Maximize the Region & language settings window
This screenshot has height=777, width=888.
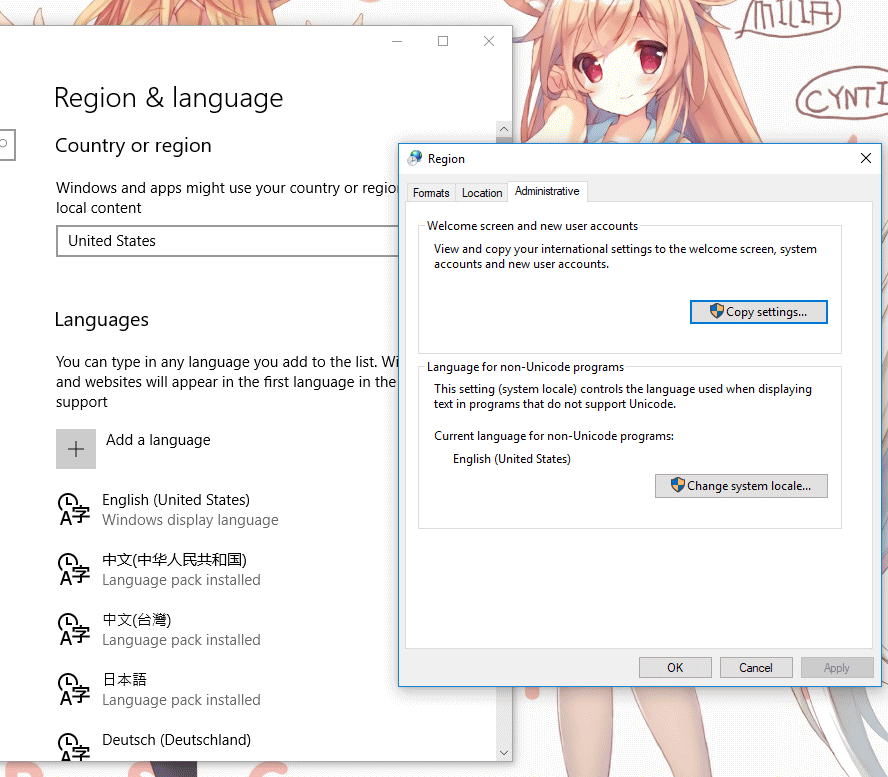[x=443, y=41]
